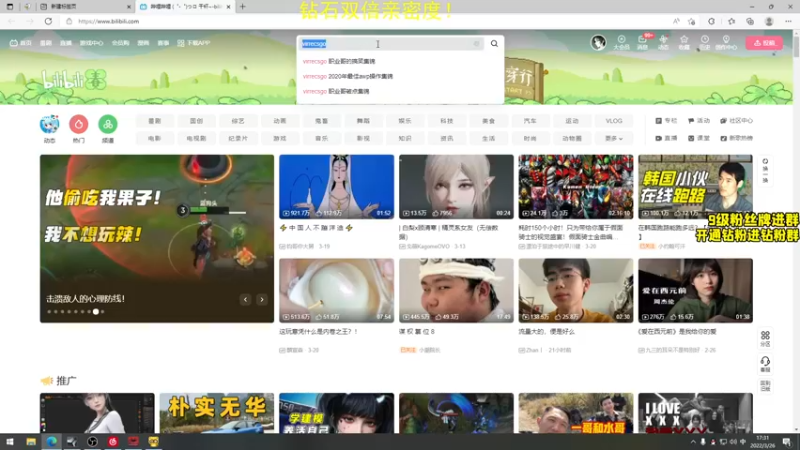The width and height of the screenshot is (800, 450).
Task: Open customer service headset icon
Action: click(x=765, y=364)
